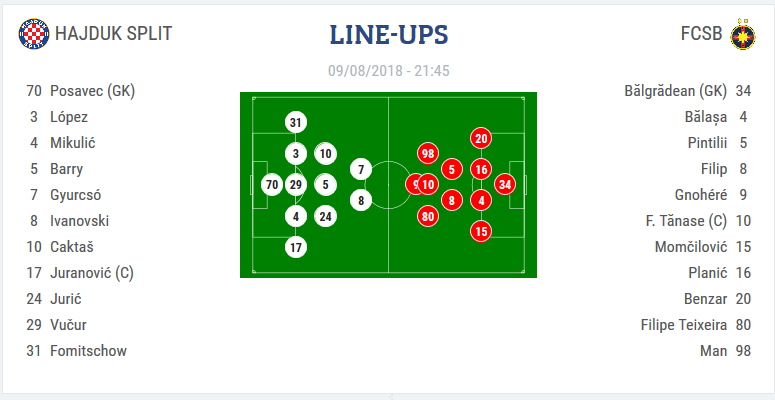This screenshot has width=775, height=400.
Task: Click red player marker 98 on pitch
Action: [x=428, y=153]
